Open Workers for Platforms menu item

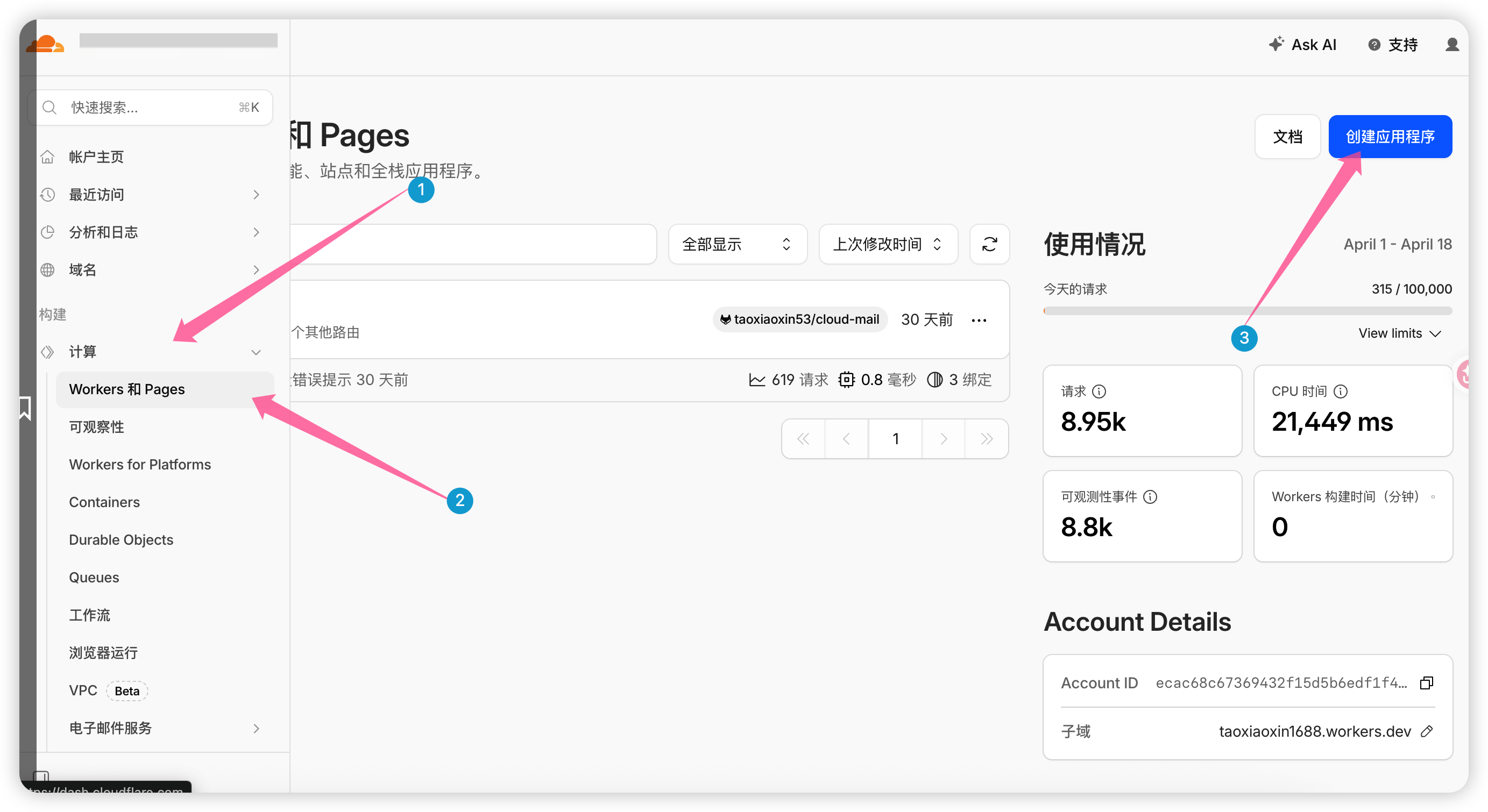140,464
